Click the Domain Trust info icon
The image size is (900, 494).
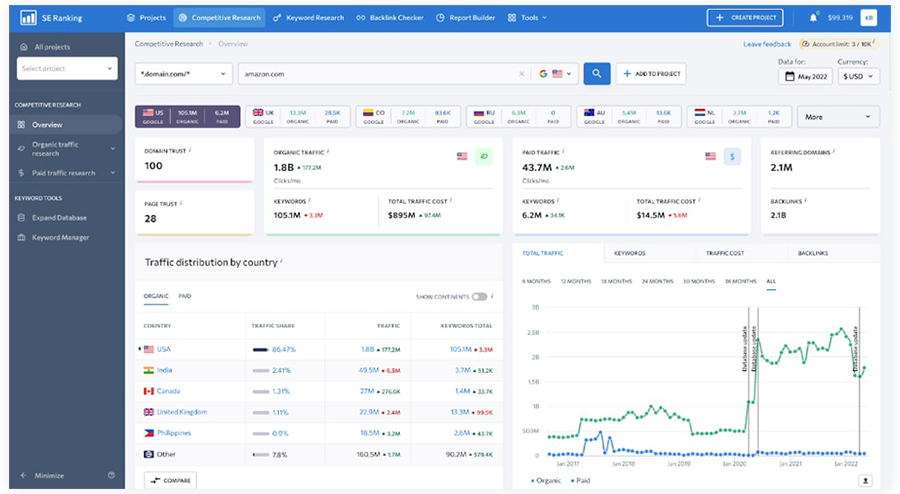click(189, 150)
